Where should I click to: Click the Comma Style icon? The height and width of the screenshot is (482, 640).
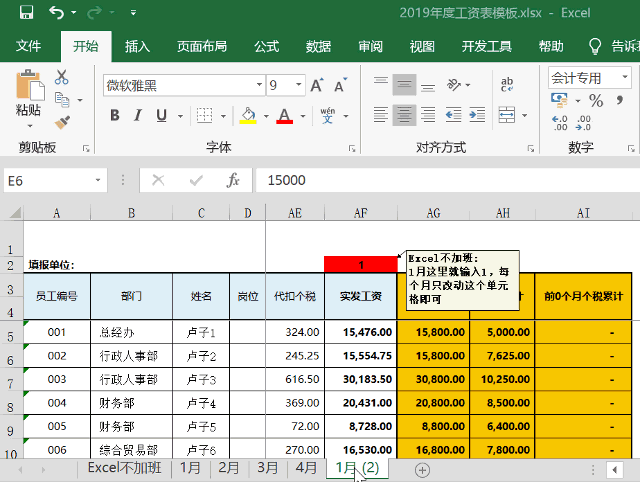click(x=620, y=100)
